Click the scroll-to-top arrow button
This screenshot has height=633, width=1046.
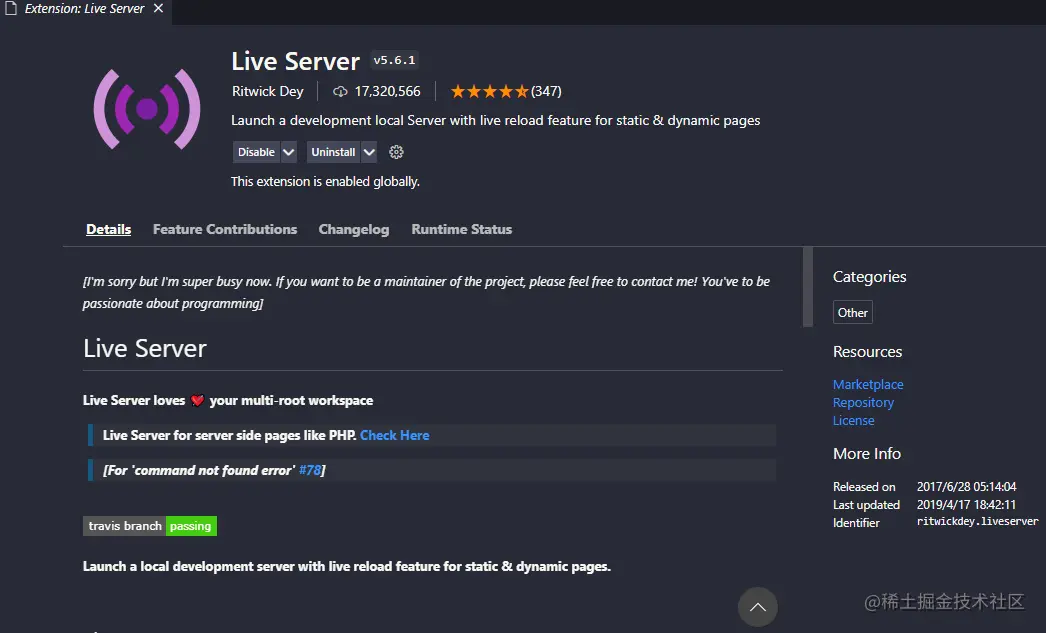(x=758, y=607)
